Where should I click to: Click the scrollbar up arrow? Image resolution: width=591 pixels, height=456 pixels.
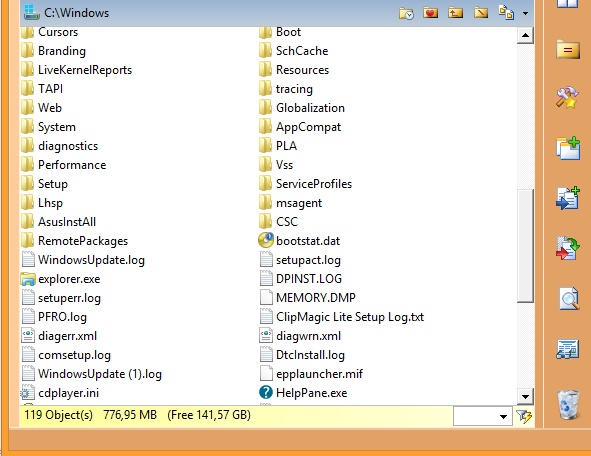pyautogui.click(x=525, y=35)
